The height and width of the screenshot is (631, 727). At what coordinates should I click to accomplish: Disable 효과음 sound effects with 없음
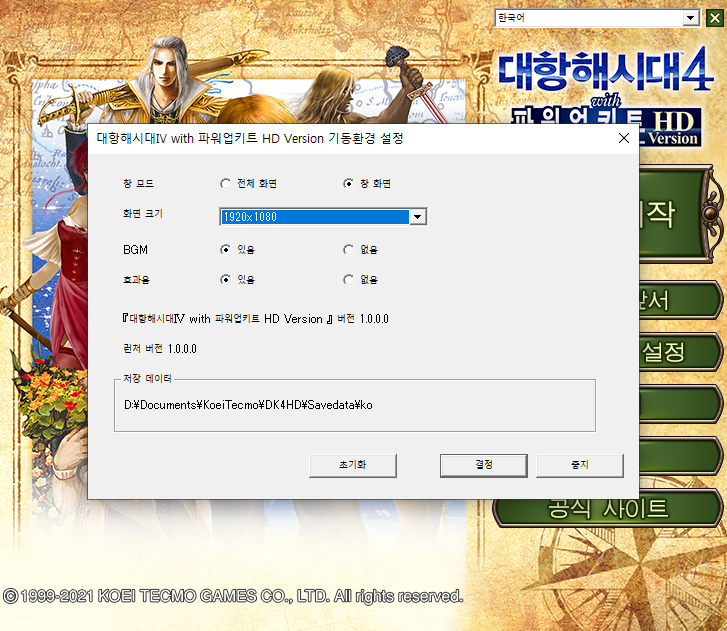pyautogui.click(x=348, y=280)
